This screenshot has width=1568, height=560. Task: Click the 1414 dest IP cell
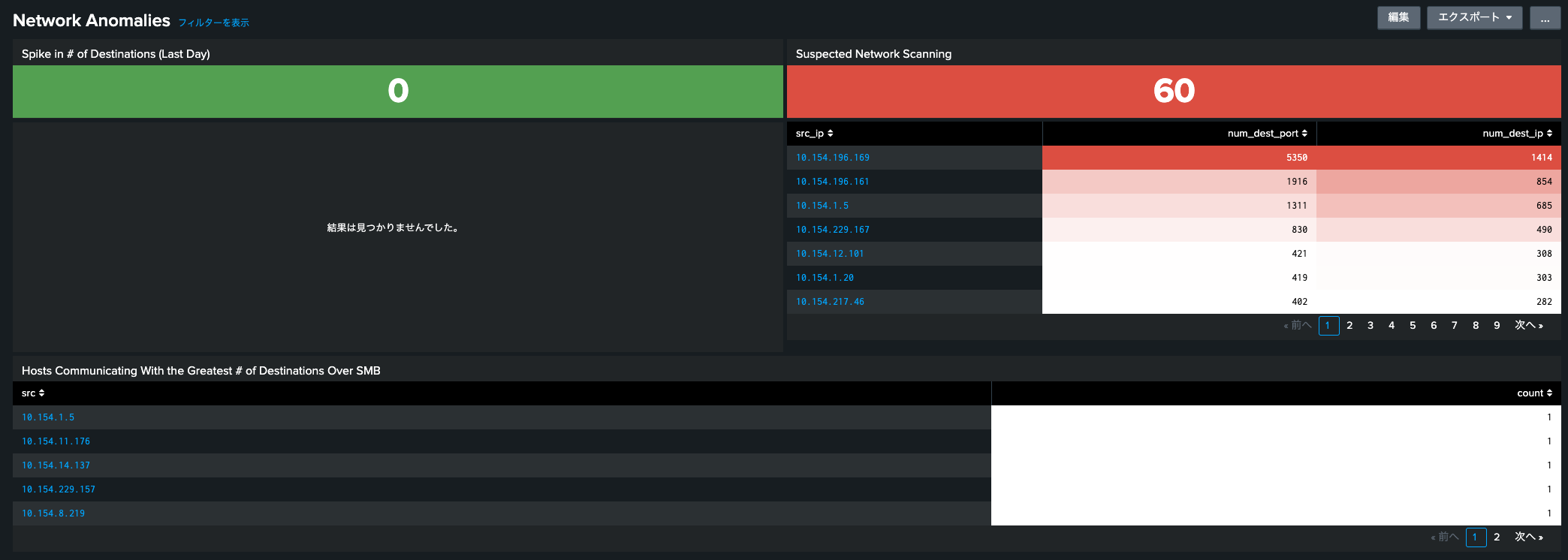tap(1439, 158)
